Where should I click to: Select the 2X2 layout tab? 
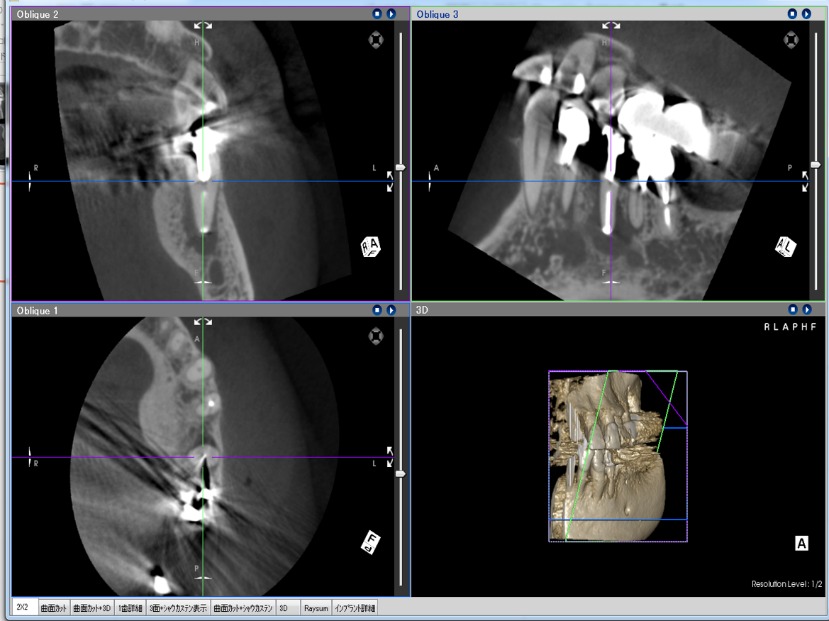pyautogui.click(x=22, y=607)
